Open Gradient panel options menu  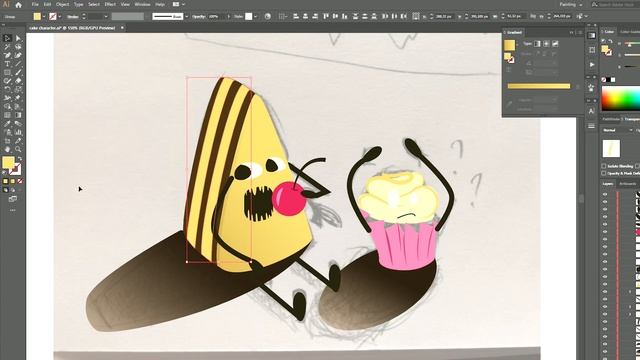point(580,32)
